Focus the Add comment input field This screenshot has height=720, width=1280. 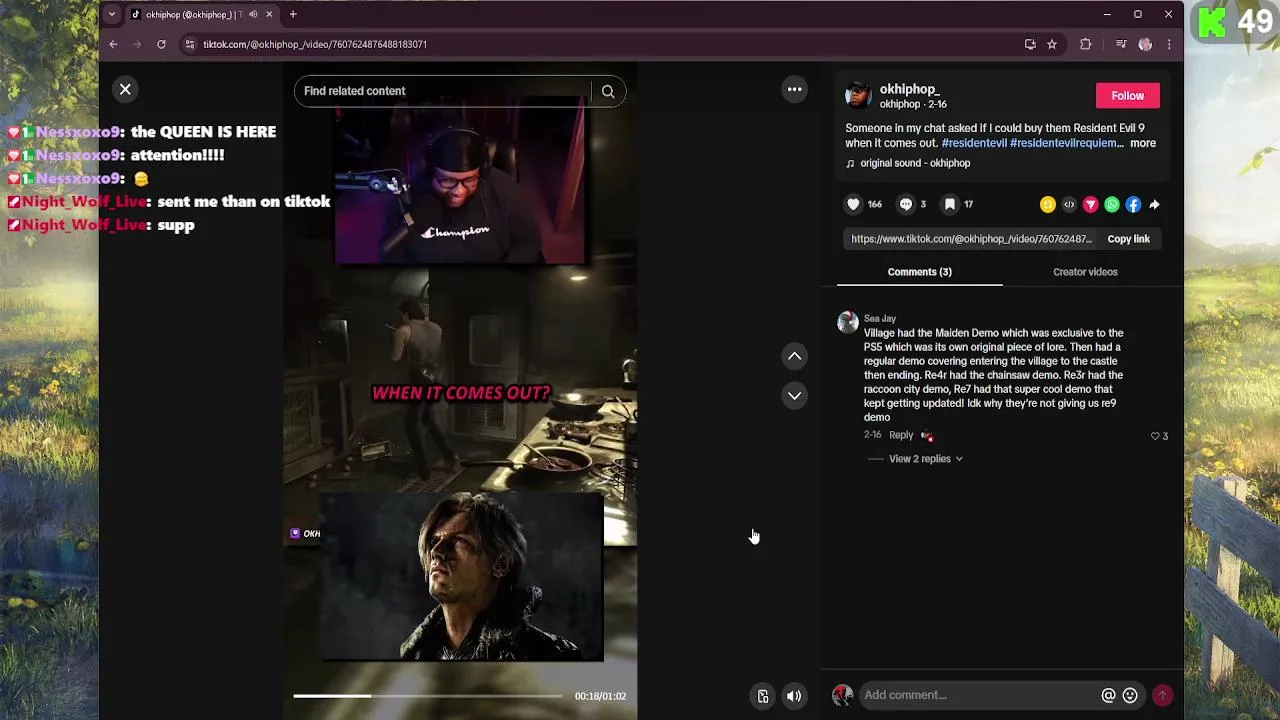(980, 695)
